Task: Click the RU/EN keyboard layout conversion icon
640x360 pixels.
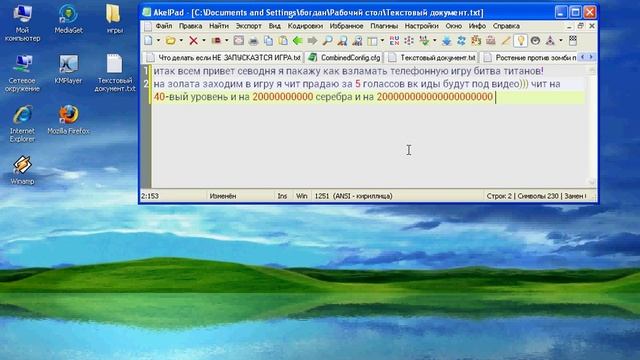Action: pyautogui.click(x=394, y=40)
